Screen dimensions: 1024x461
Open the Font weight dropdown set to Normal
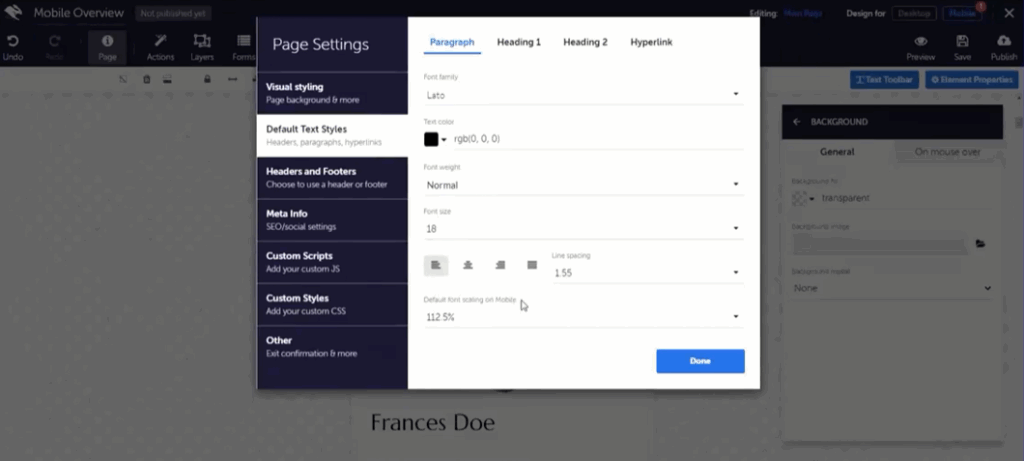pos(583,185)
